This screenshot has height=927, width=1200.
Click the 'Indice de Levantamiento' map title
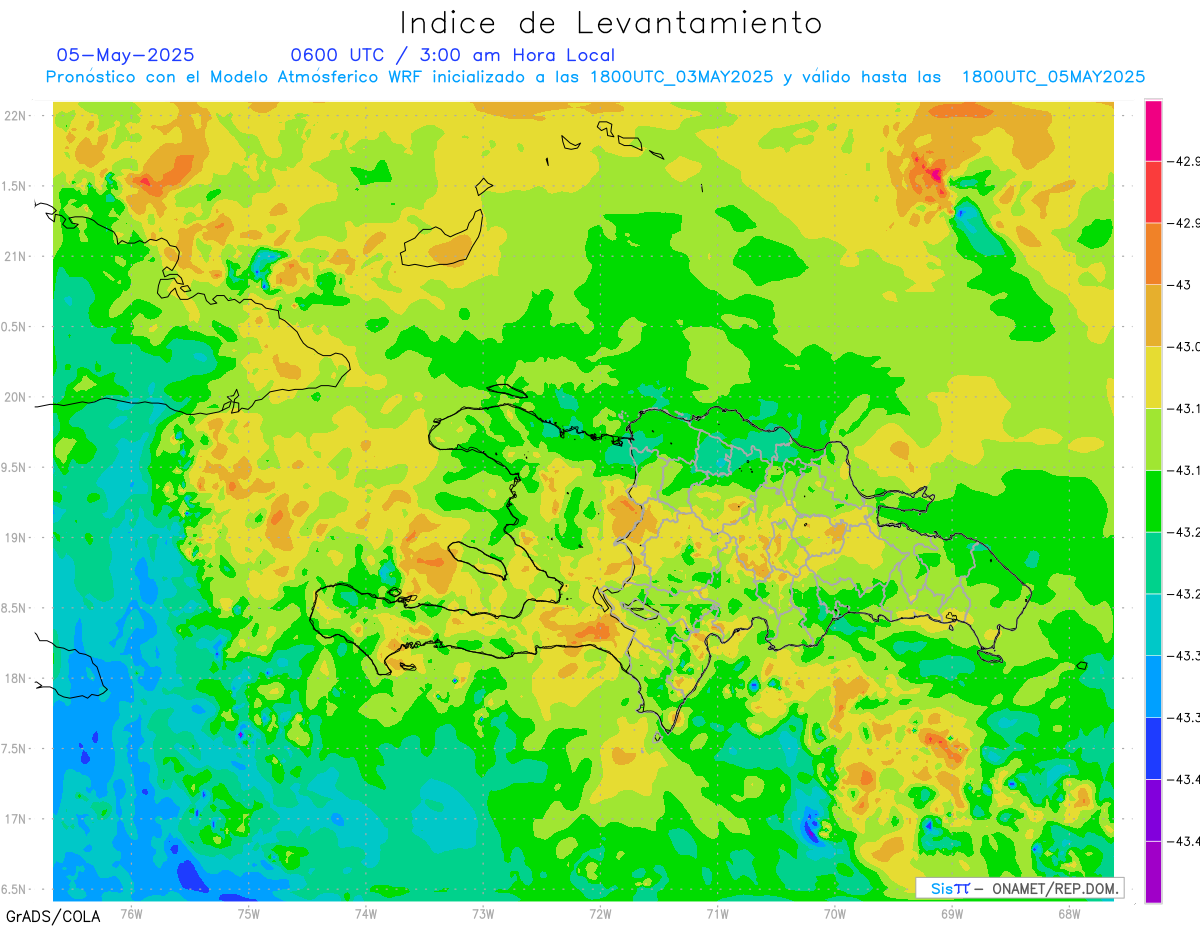click(611, 22)
